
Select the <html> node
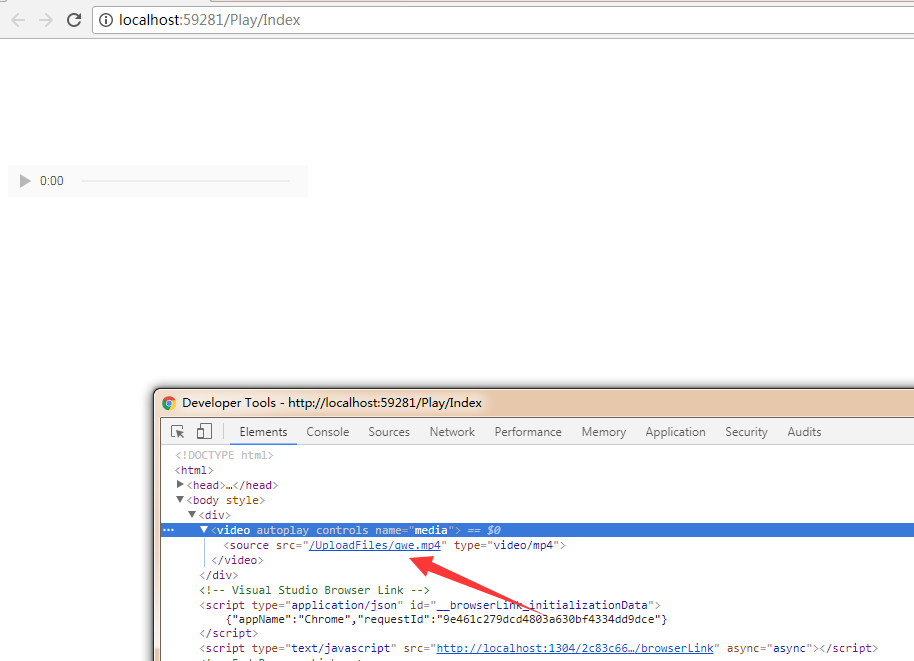194,470
